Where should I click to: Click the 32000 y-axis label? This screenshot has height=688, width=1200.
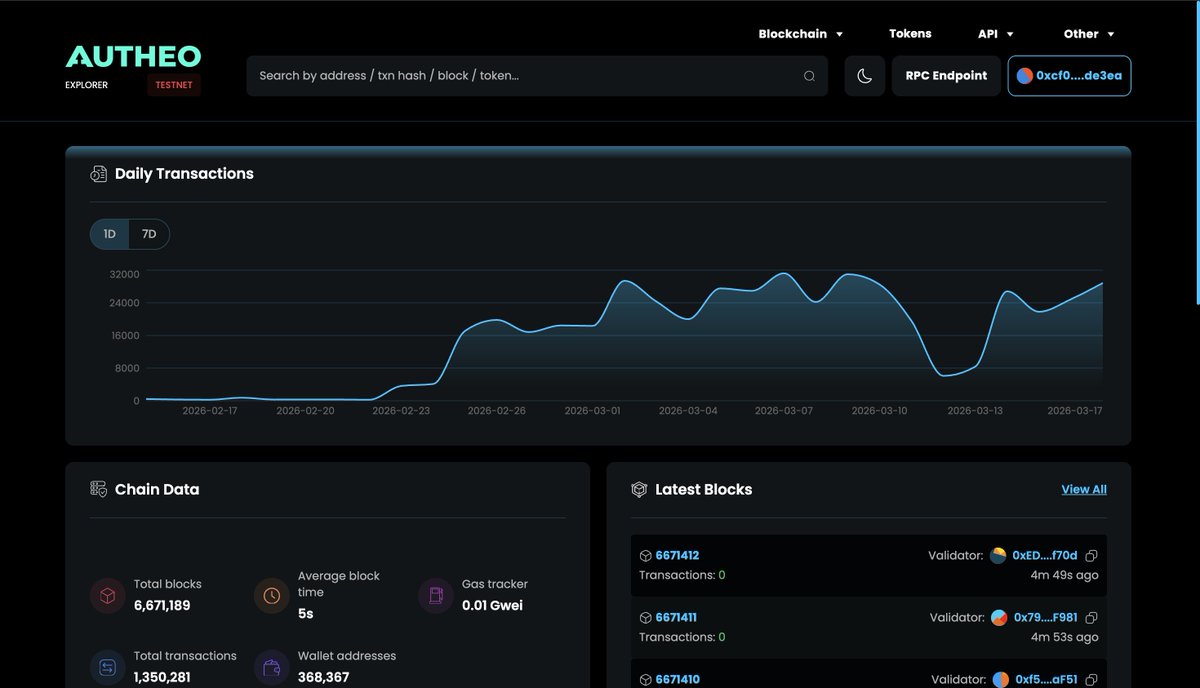124,274
